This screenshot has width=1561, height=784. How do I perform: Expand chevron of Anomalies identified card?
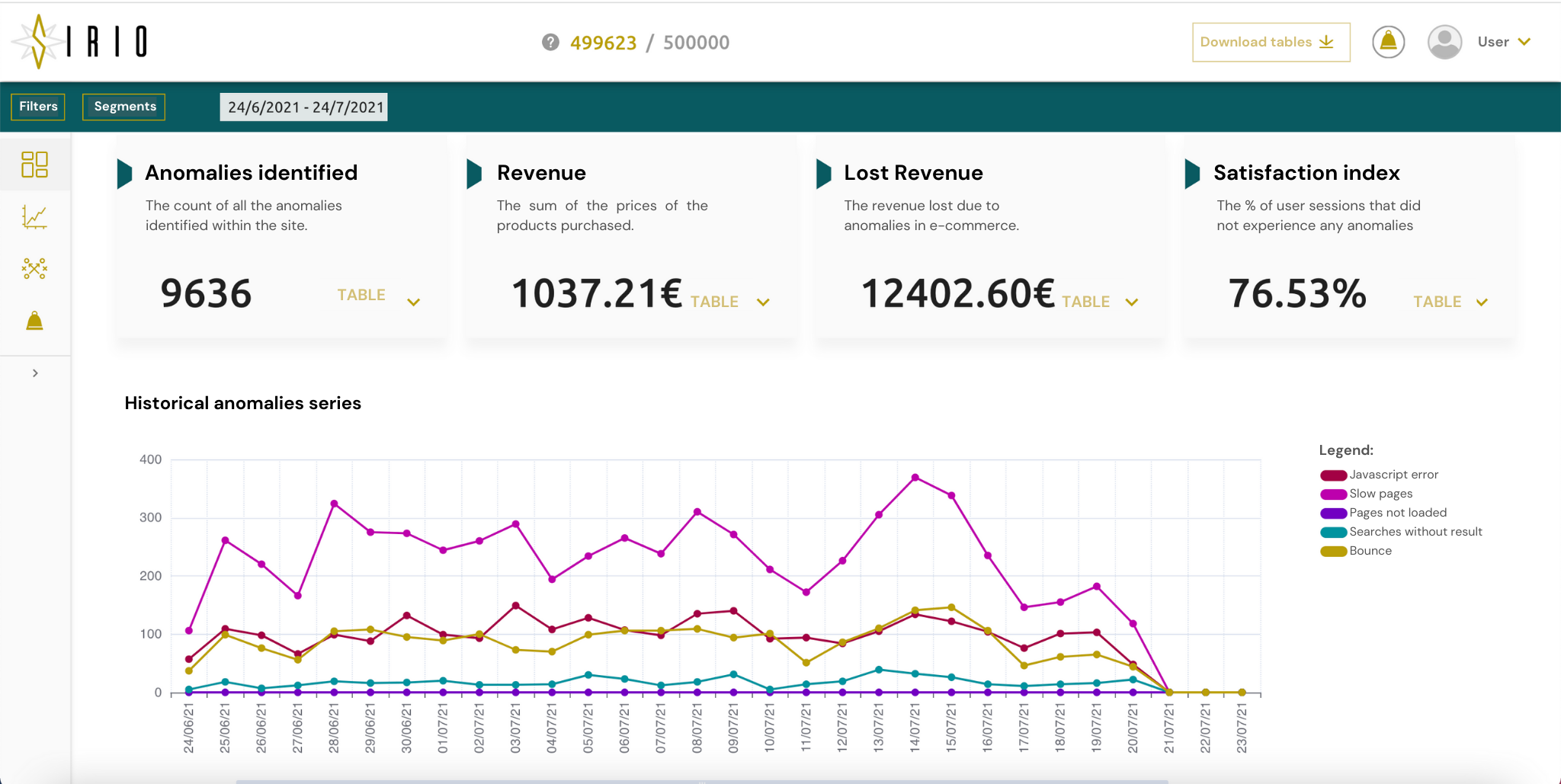(414, 302)
